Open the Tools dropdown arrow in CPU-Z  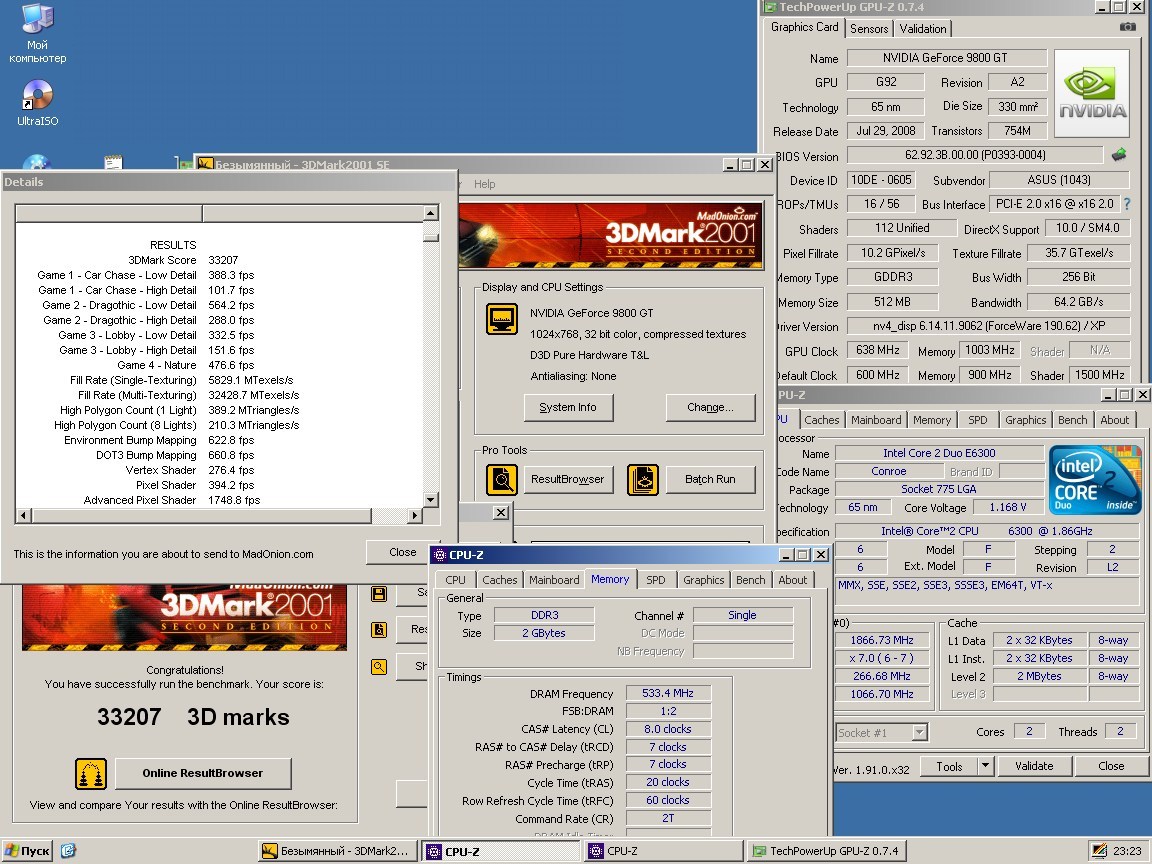[985, 766]
